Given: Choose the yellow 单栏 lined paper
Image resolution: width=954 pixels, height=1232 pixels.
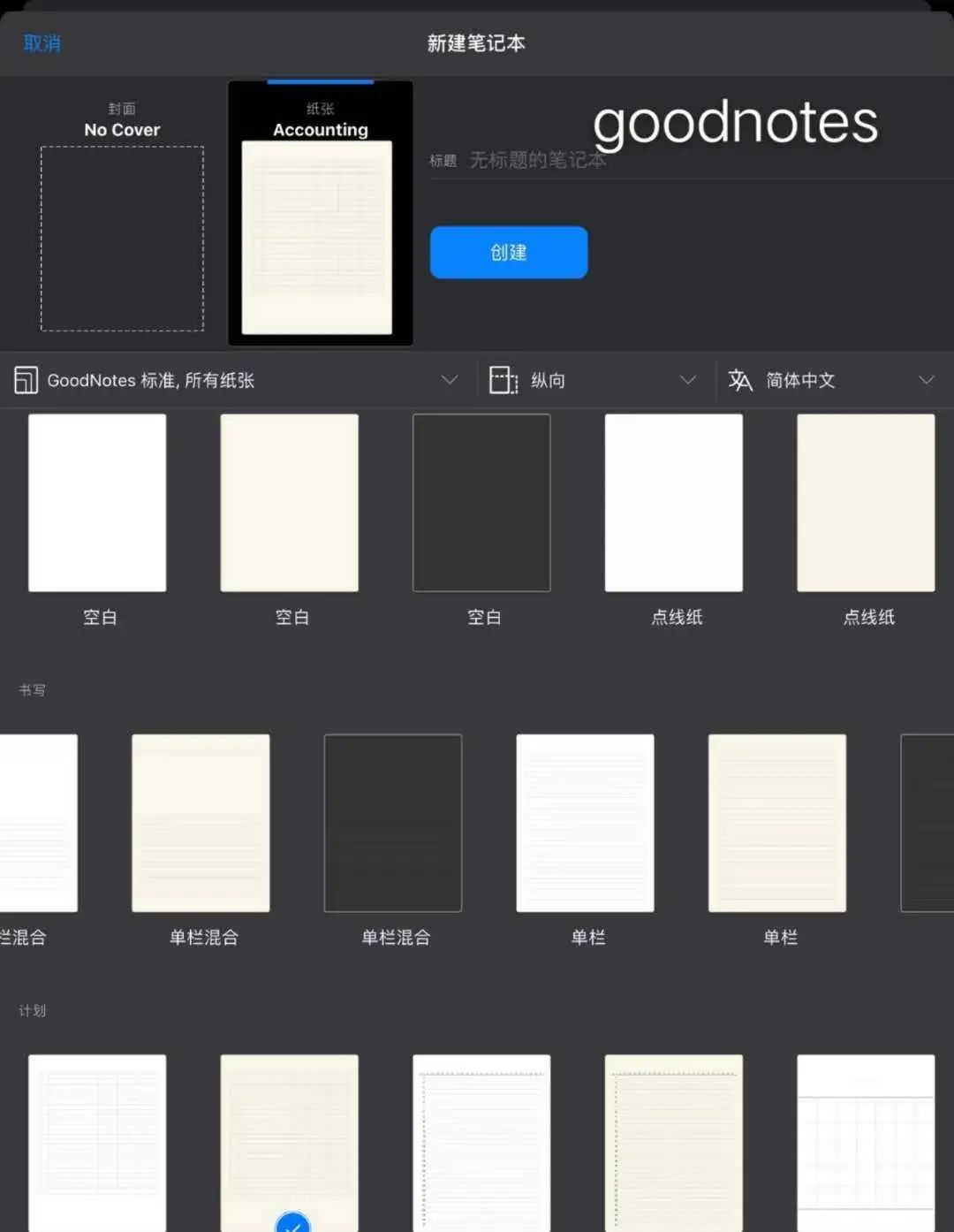Looking at the screenshot, I should 777,823.
